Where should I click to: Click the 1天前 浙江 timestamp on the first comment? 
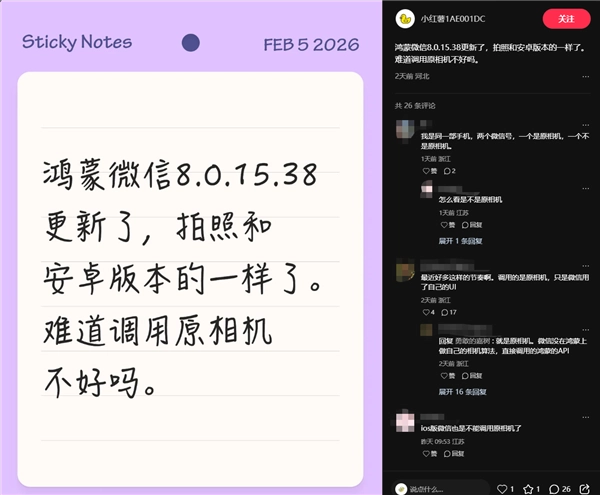coord(436,159)
